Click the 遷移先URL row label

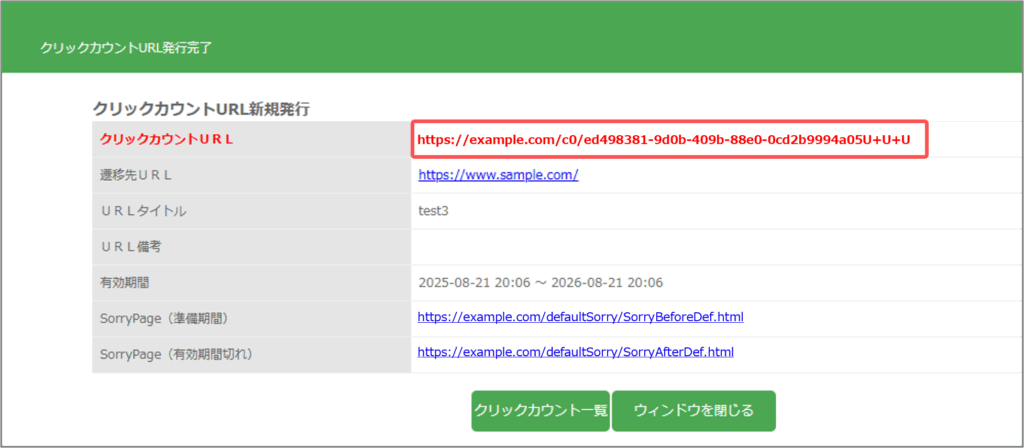pyautogui.click(x=136, y=176)
